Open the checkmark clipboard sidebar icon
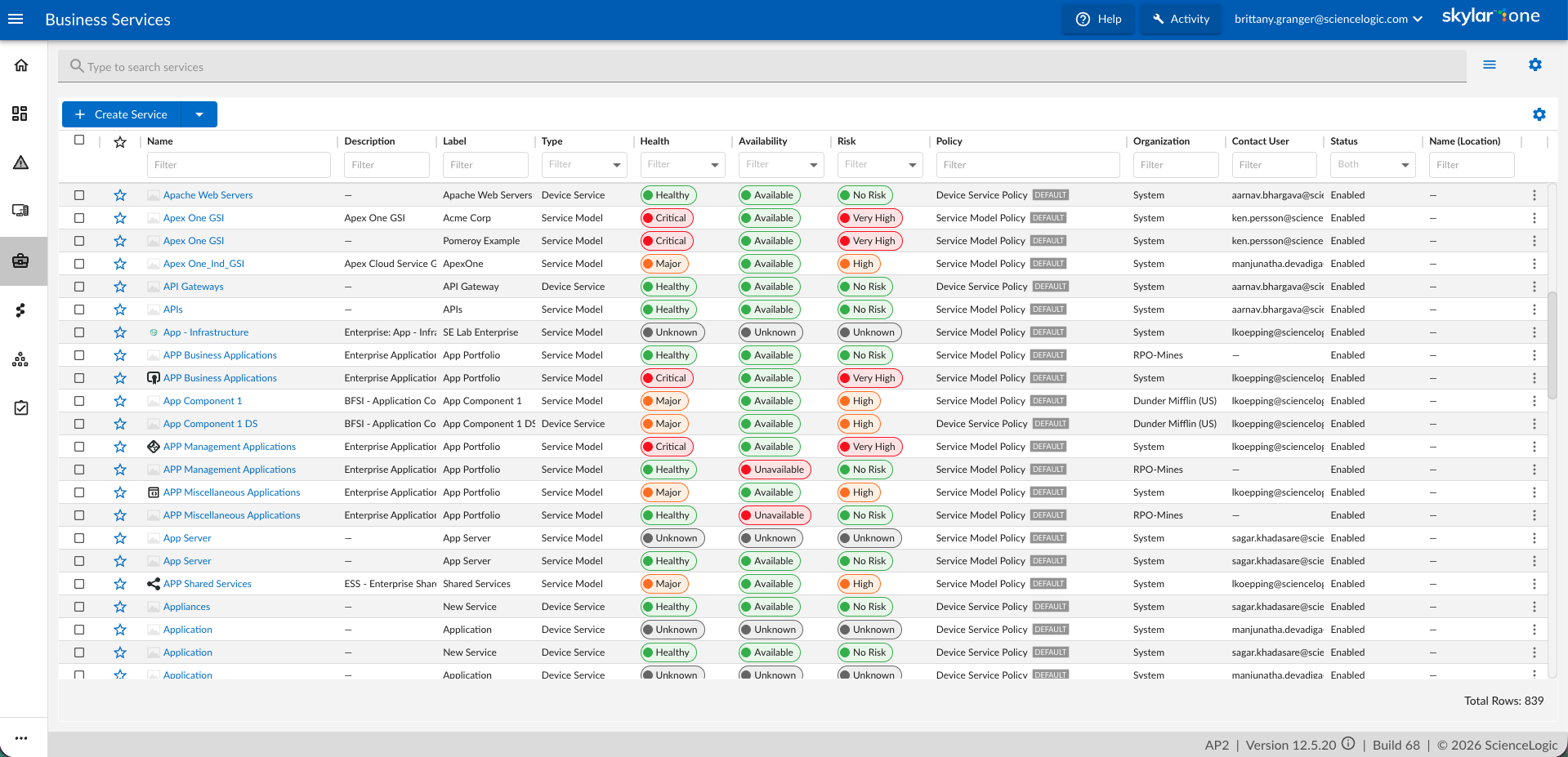The image size is (1568, 757). (21, 407)
